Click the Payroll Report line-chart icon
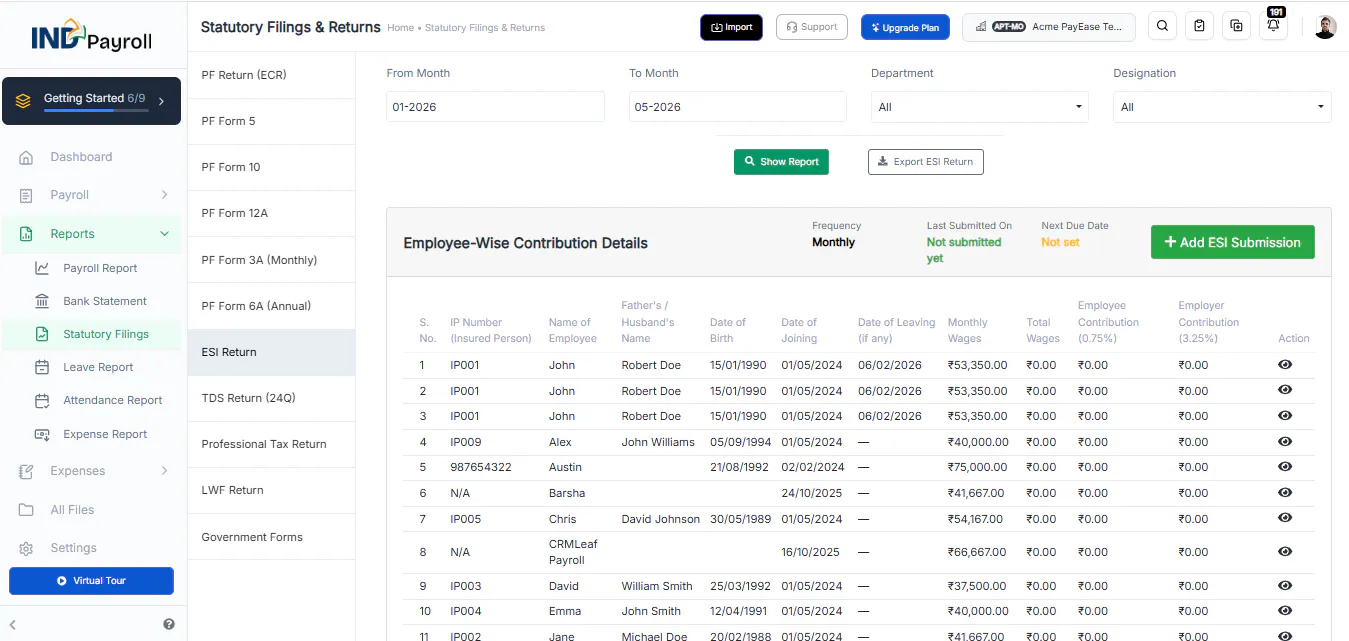Viewport: 1349px width, 641px height. point(42,268)
